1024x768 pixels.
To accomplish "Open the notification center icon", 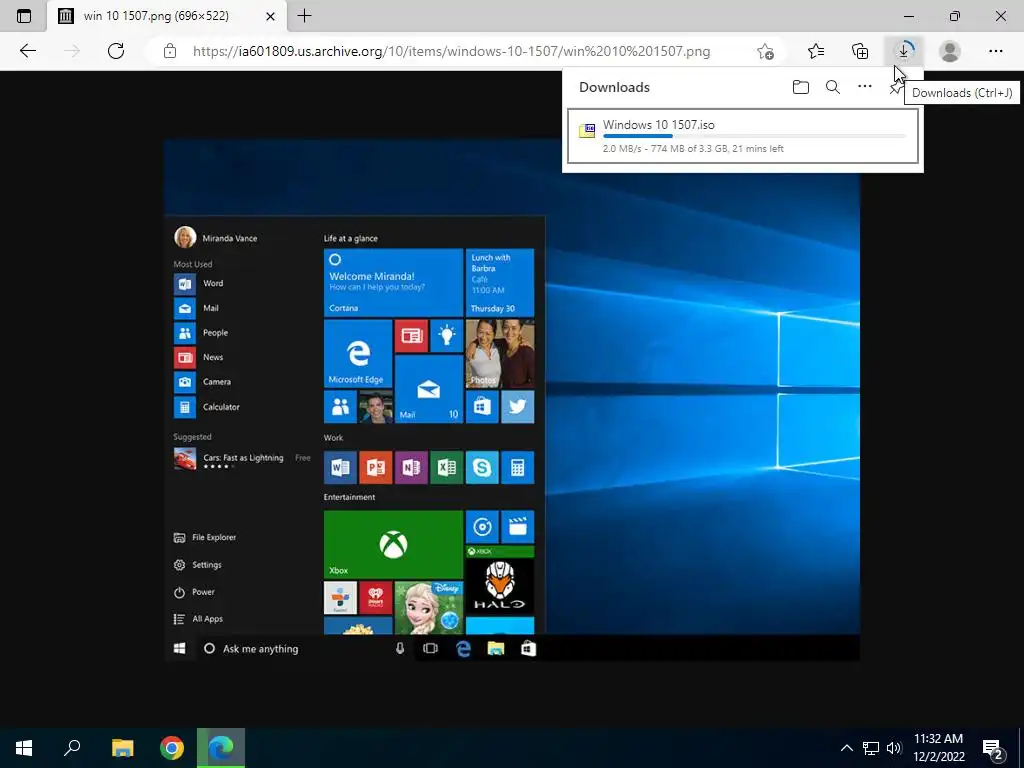I will pos(993,748).
